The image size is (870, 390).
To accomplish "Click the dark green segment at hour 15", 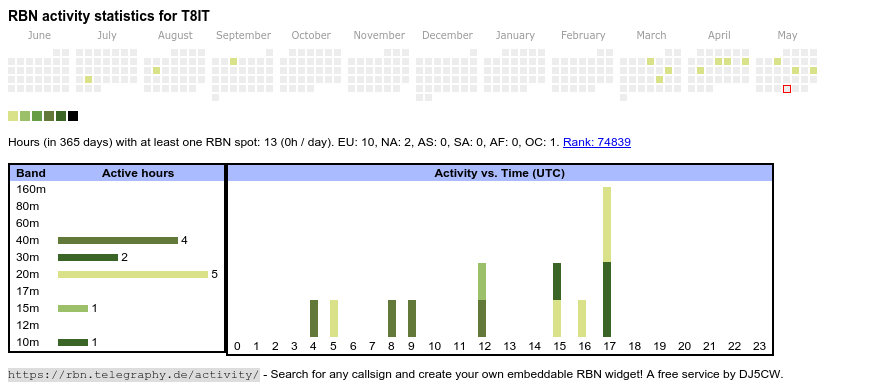I will coord(557,282).
